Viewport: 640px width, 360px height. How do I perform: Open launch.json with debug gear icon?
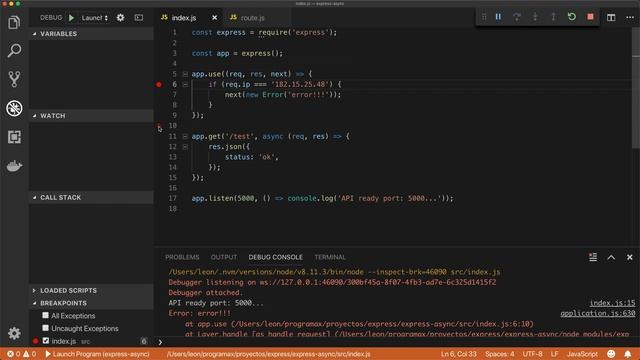point(120,18)
